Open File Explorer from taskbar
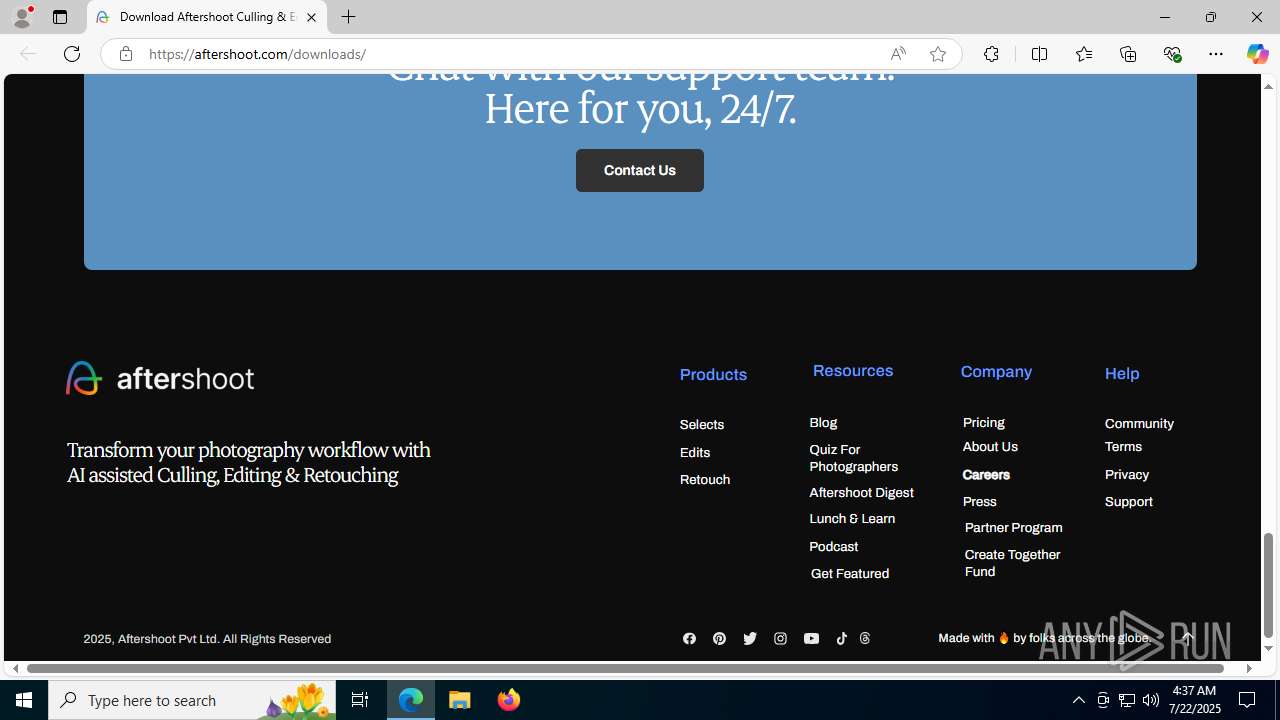Screen dimensions: 1280x720 [x=460, y=700]
